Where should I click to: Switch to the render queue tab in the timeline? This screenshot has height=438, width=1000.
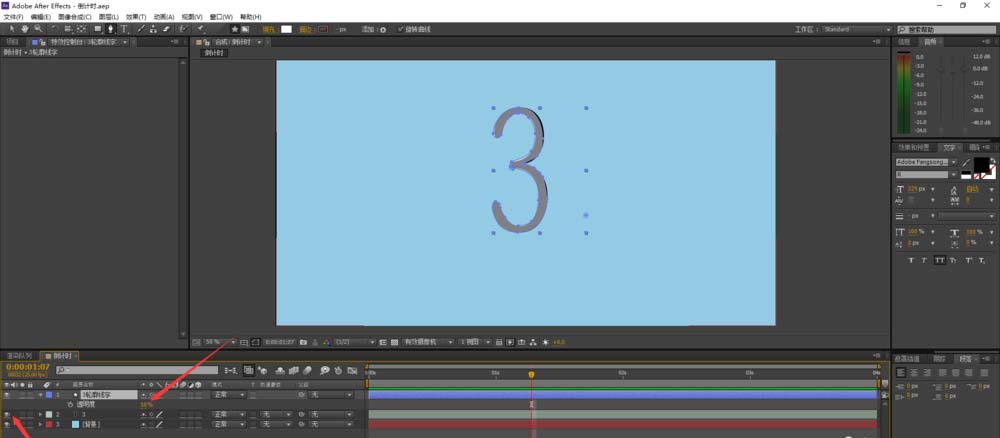(x=18, y=356)
